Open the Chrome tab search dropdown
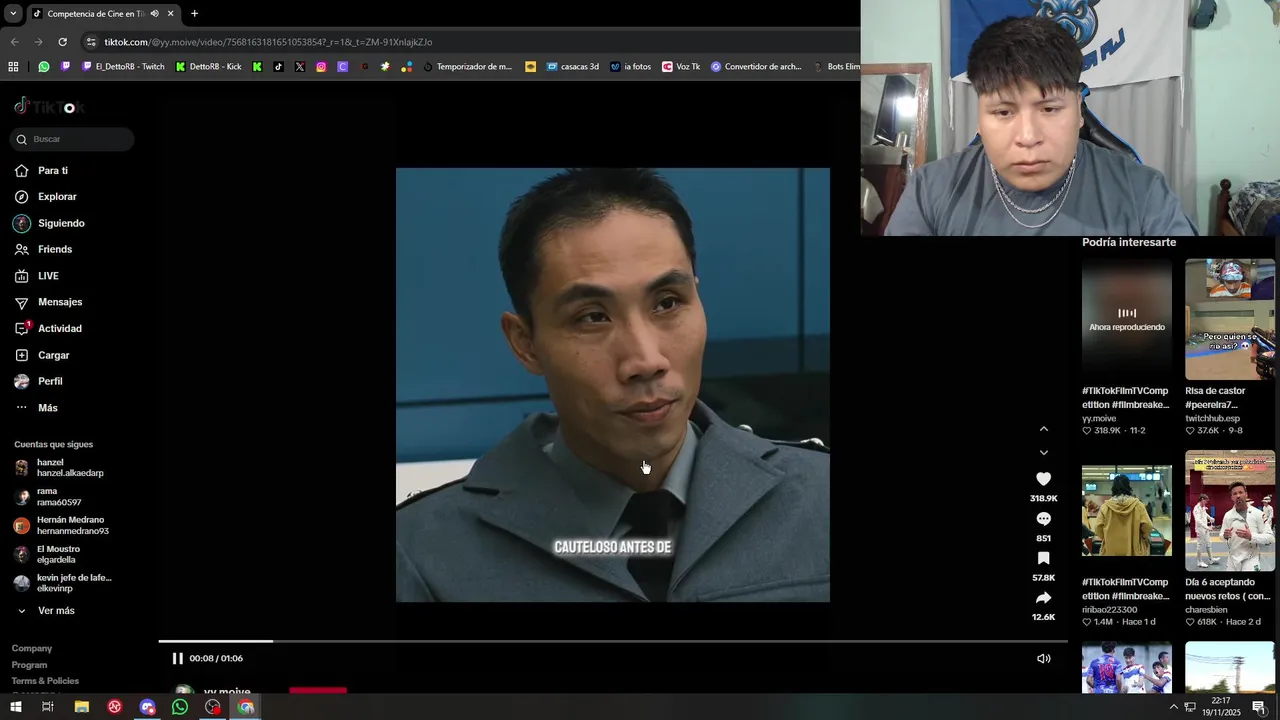 13,14
